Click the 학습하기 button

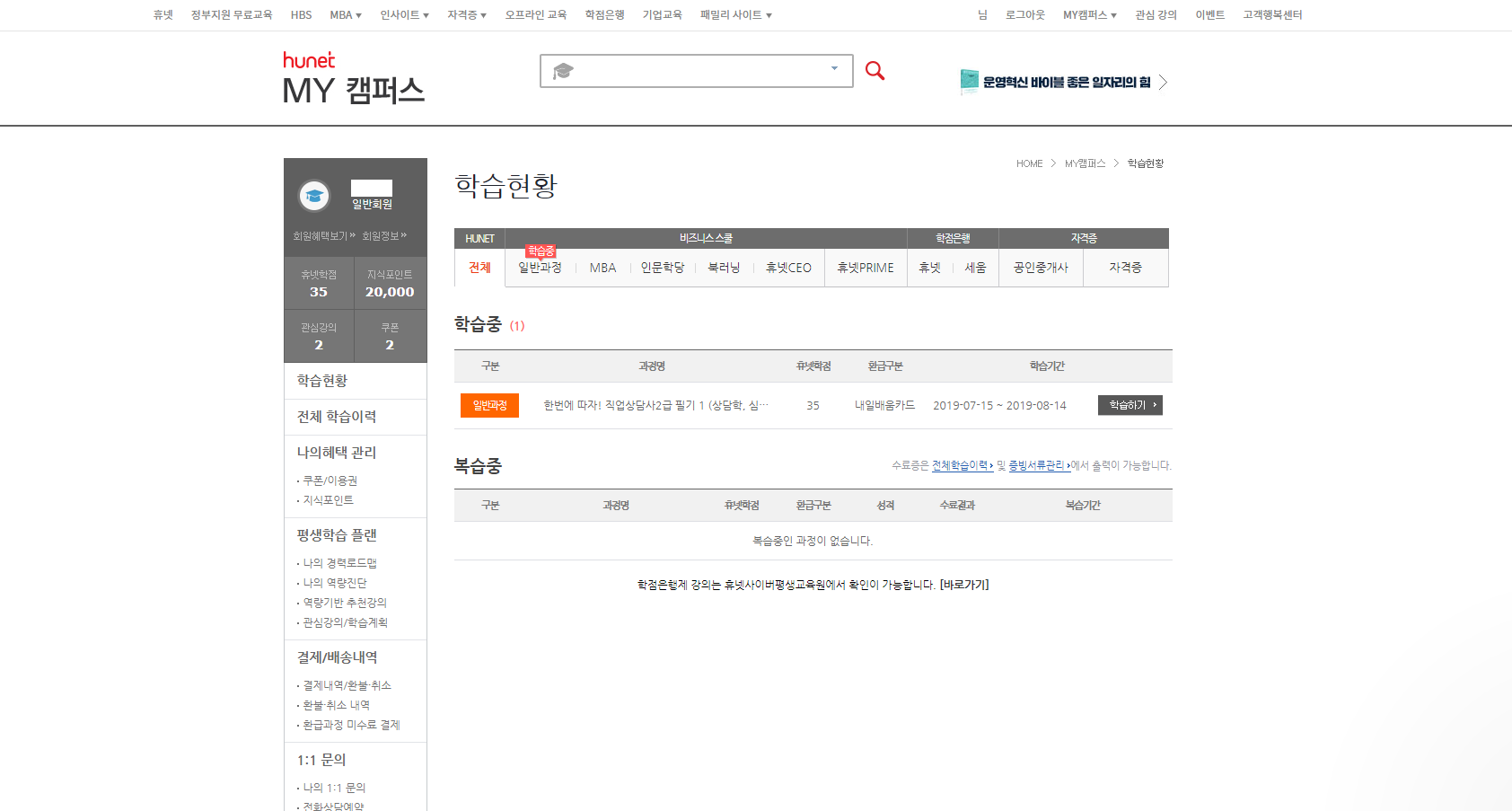(1130, 405)
